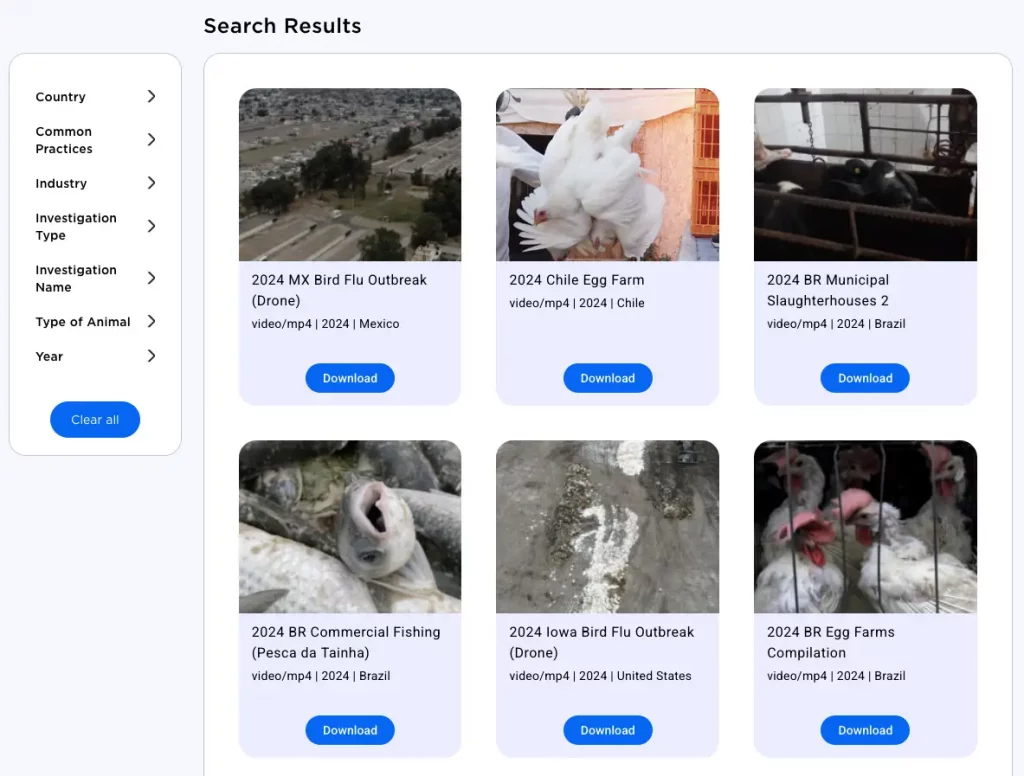The width and height of the screenshot is (1024, 776).
Task: Download Iowa Bird Flu Outbreak drone video
Action: [607, 730]
